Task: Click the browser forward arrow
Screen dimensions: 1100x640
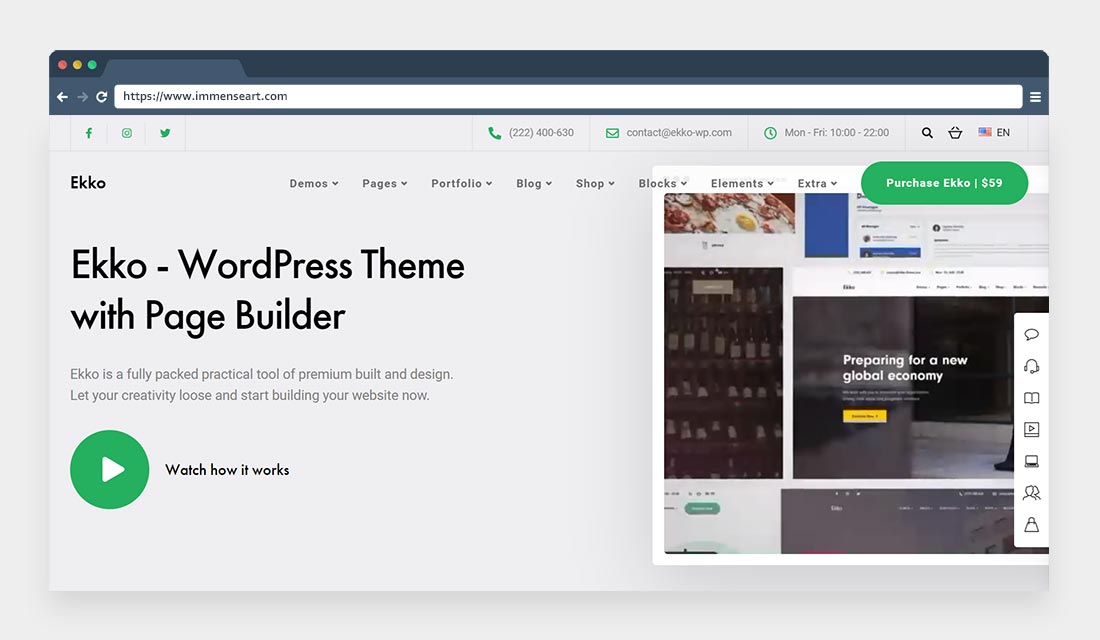Action: pos(83,97)
